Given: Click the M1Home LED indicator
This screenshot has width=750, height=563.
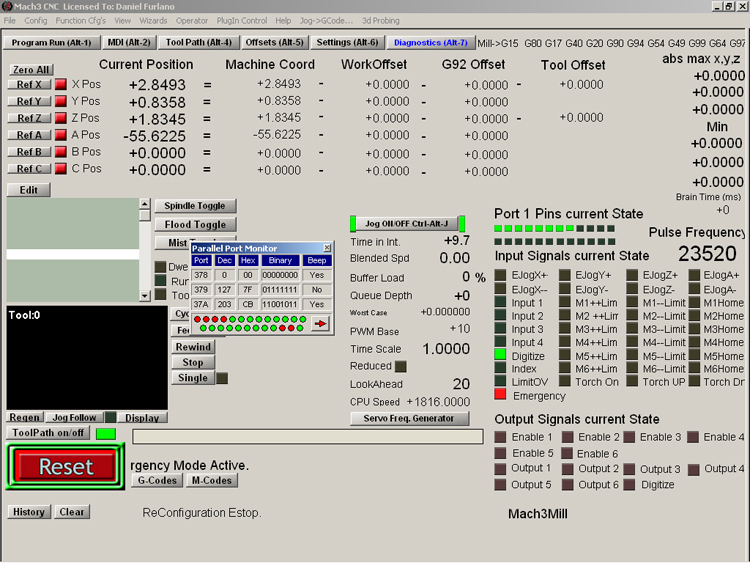Looking at the screenshot, I should (695, 302).
